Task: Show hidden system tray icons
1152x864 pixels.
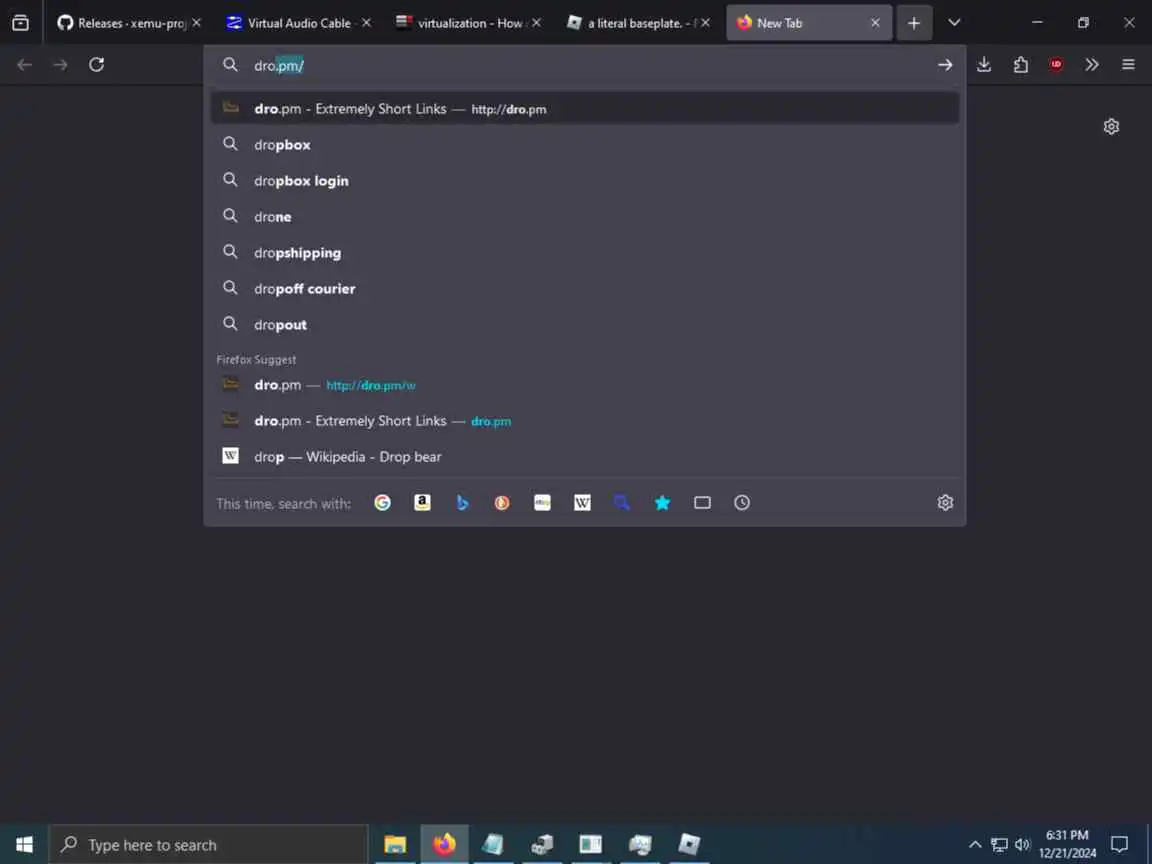Action: 975,844
